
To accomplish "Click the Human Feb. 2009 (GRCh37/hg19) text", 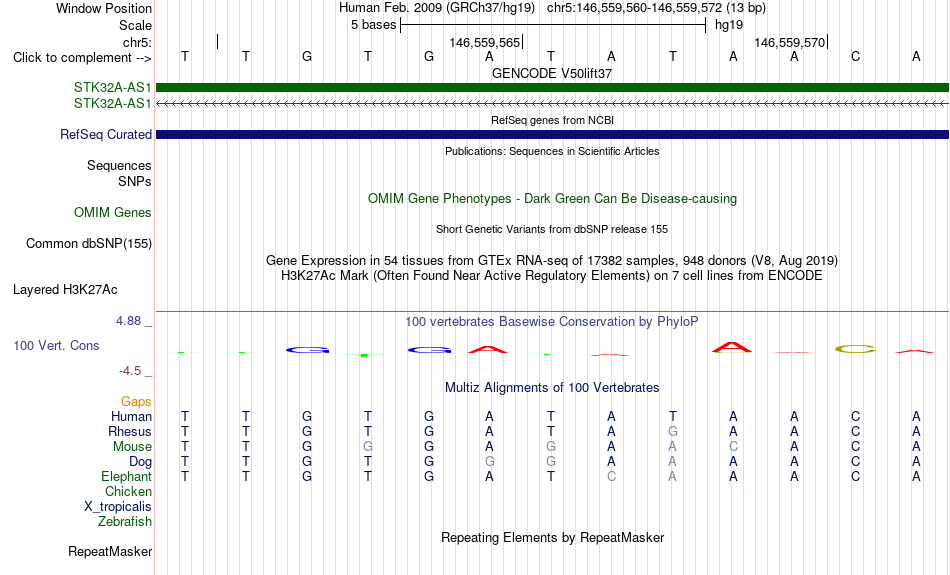I will pyautogui.click(x=437, y=8).
